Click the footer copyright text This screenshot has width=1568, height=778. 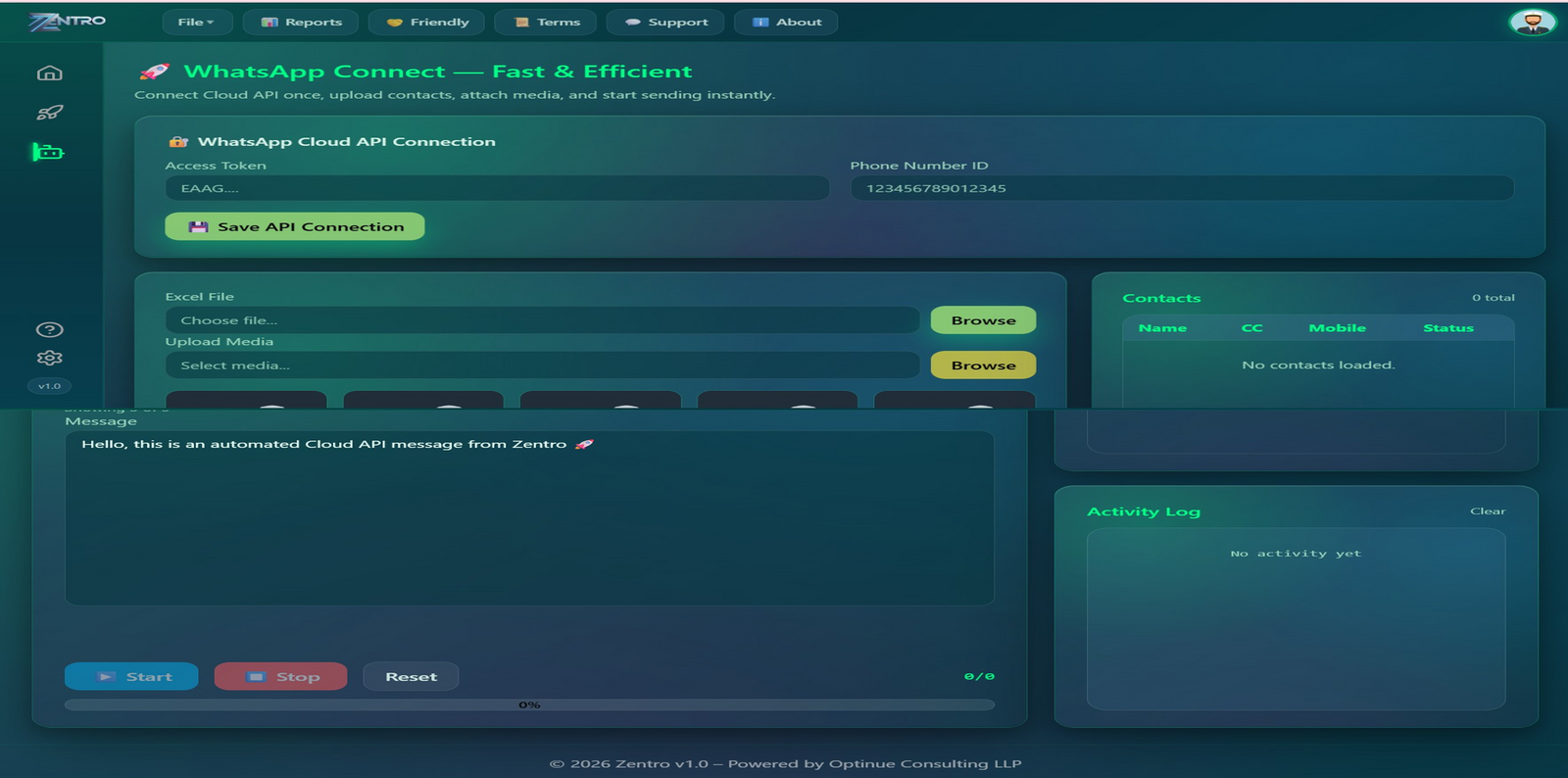point(785,764)
